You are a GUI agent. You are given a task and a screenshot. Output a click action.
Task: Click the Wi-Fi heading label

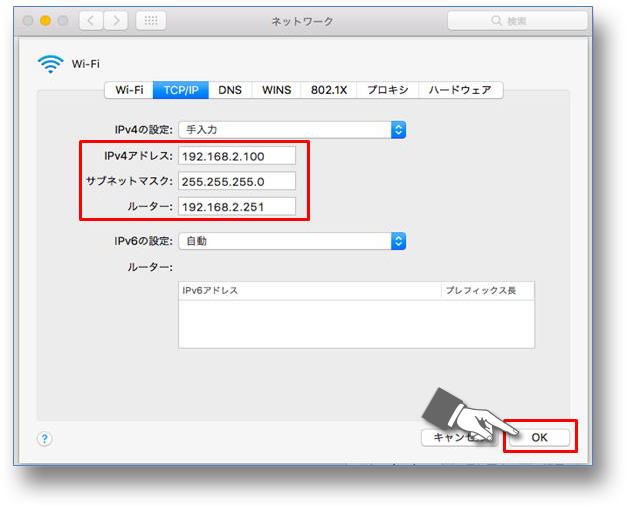pos(86,64)
